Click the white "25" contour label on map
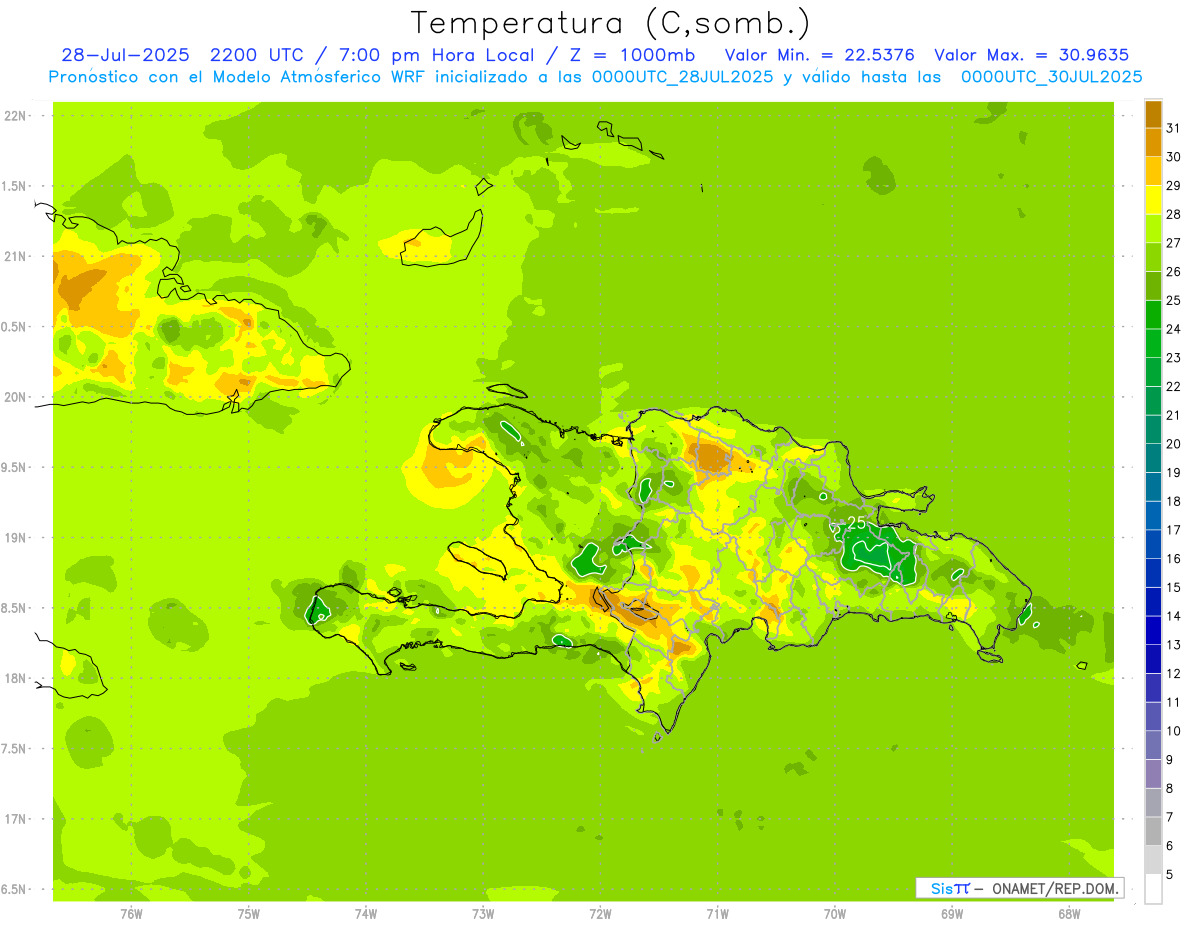 click(856, 522)
